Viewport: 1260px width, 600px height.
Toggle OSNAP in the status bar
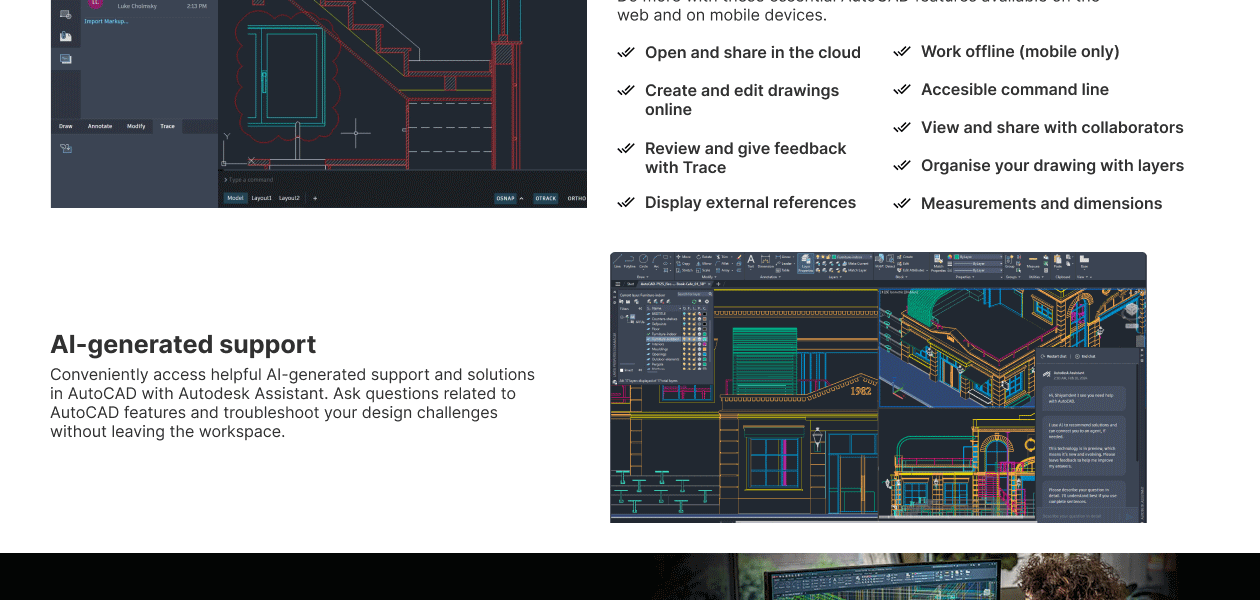tap(506, 198)
